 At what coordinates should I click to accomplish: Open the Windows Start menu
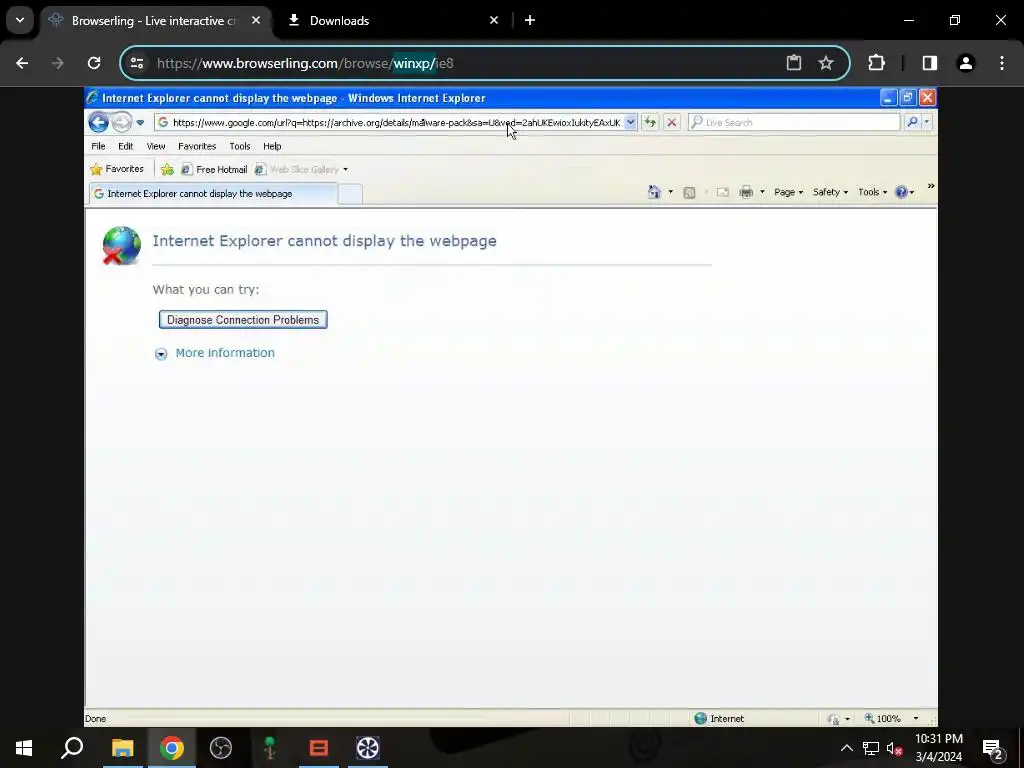click(24, 748)
